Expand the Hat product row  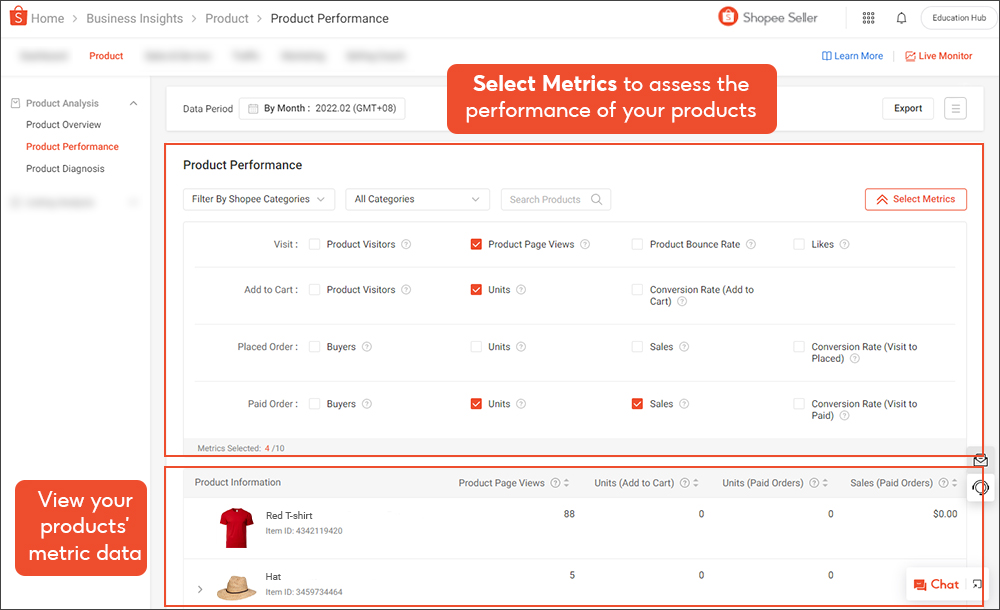point(199,589)
